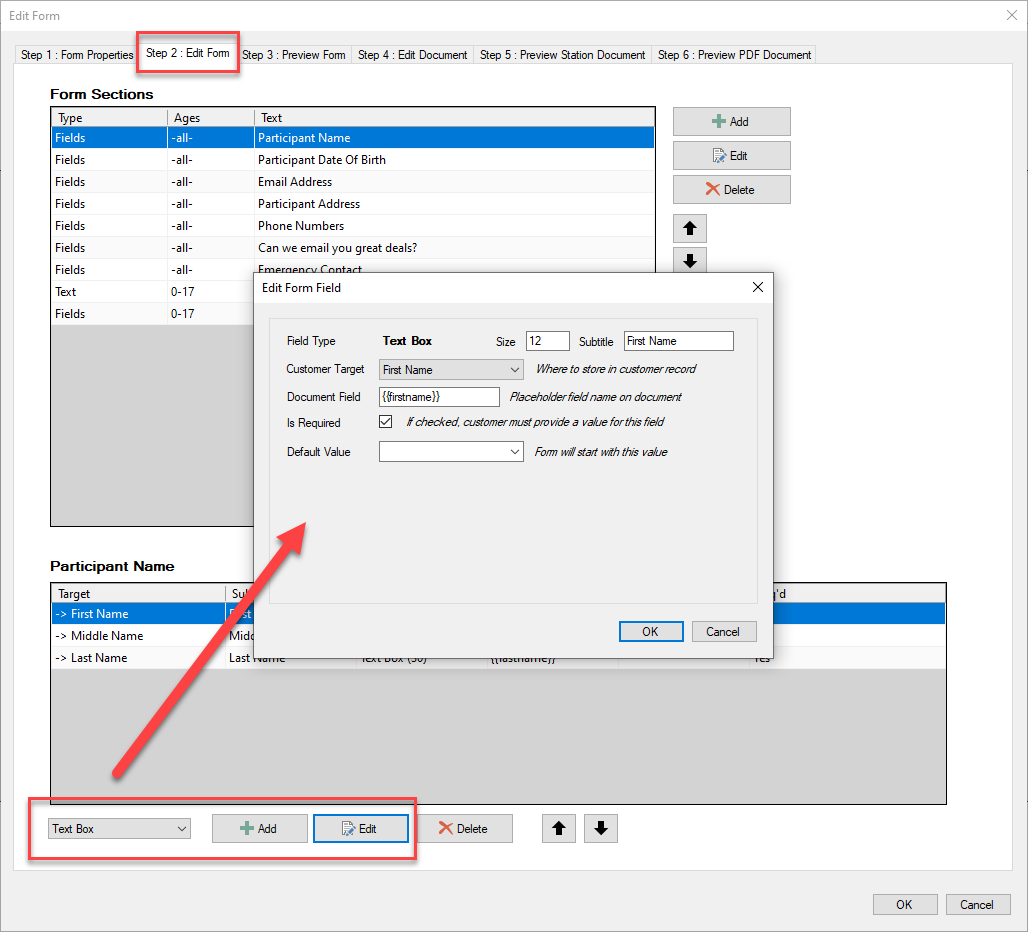Image resolution: width=1028 pixels, height=932 pixels.
Task: Toggle the Is Required checkbox
Action: click(x=386, y=421)
